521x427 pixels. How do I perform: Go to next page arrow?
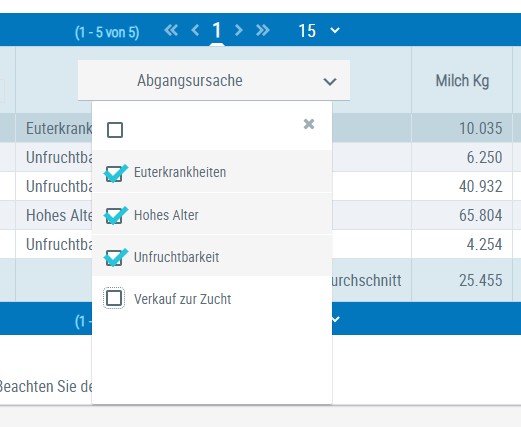click(238, 30)
